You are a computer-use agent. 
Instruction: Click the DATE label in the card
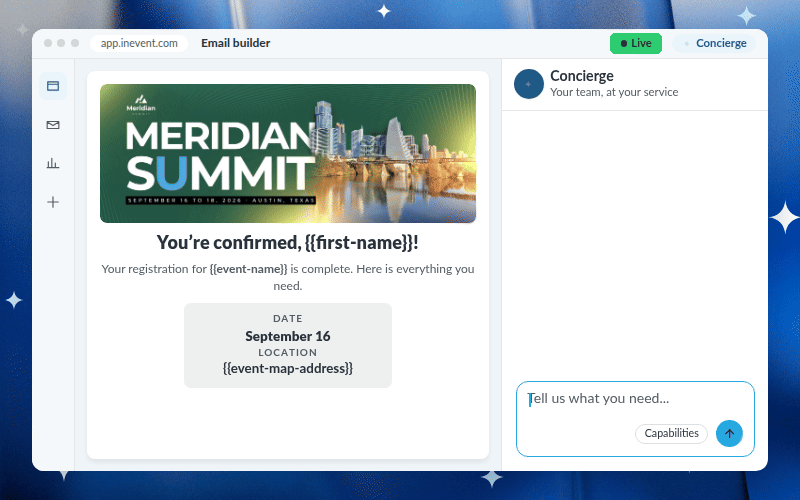pos(288,318)
